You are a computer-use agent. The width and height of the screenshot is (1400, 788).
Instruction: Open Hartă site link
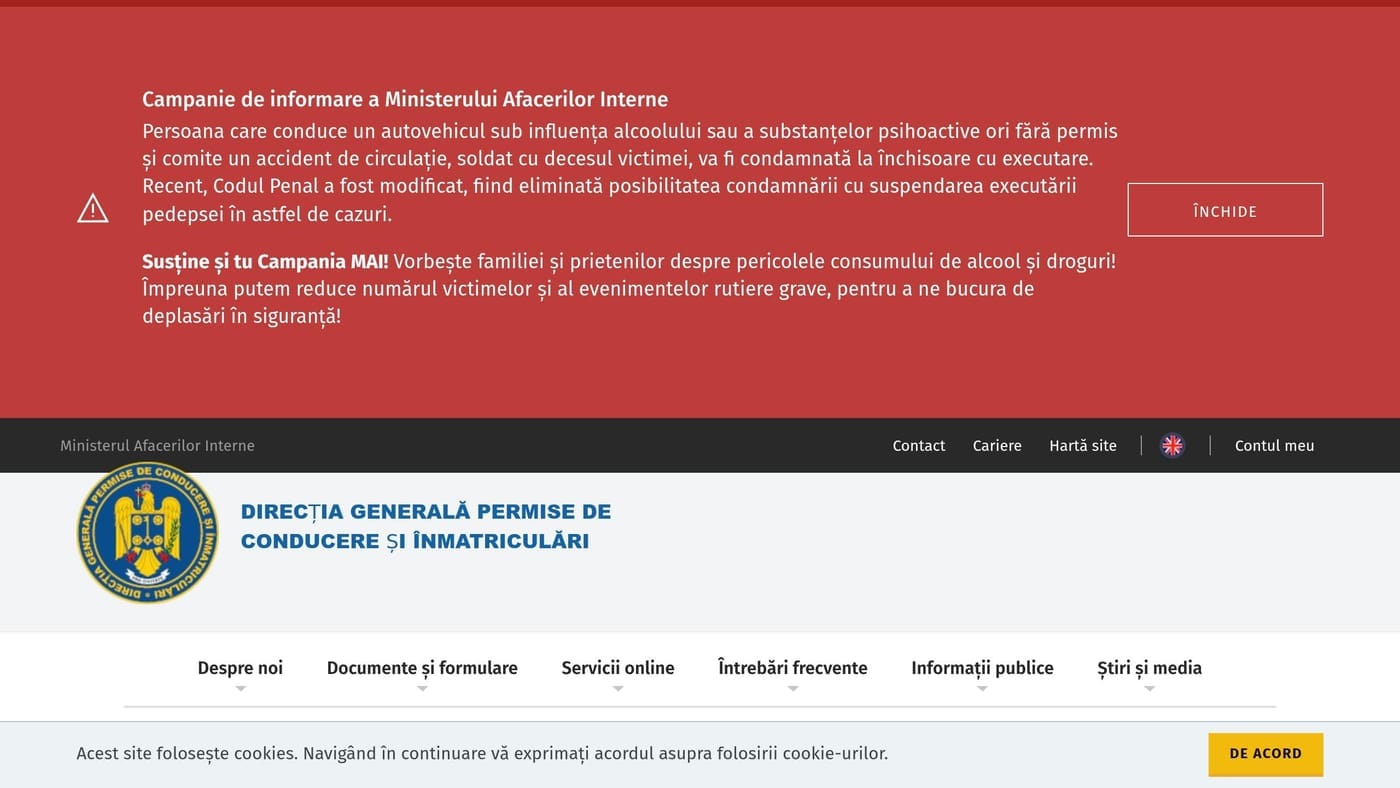(1083, 446)
